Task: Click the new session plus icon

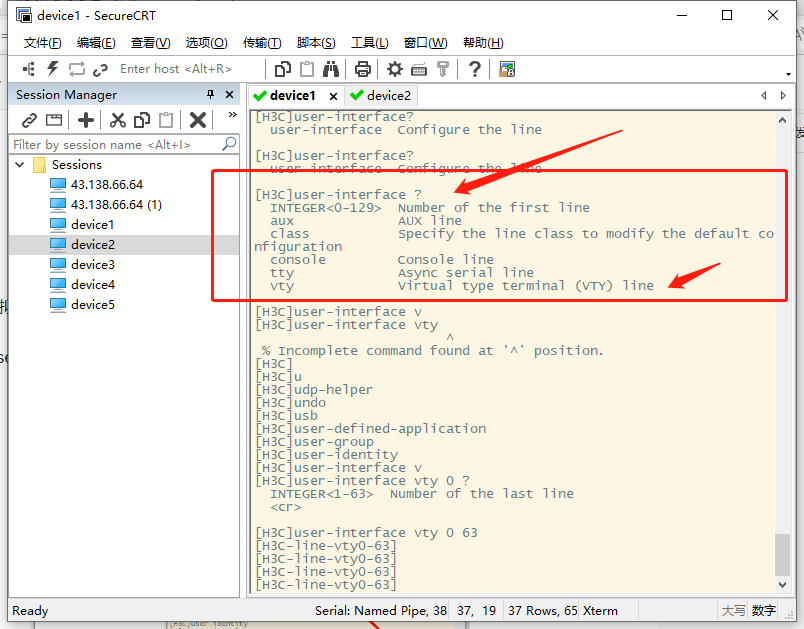Action: 86,120
